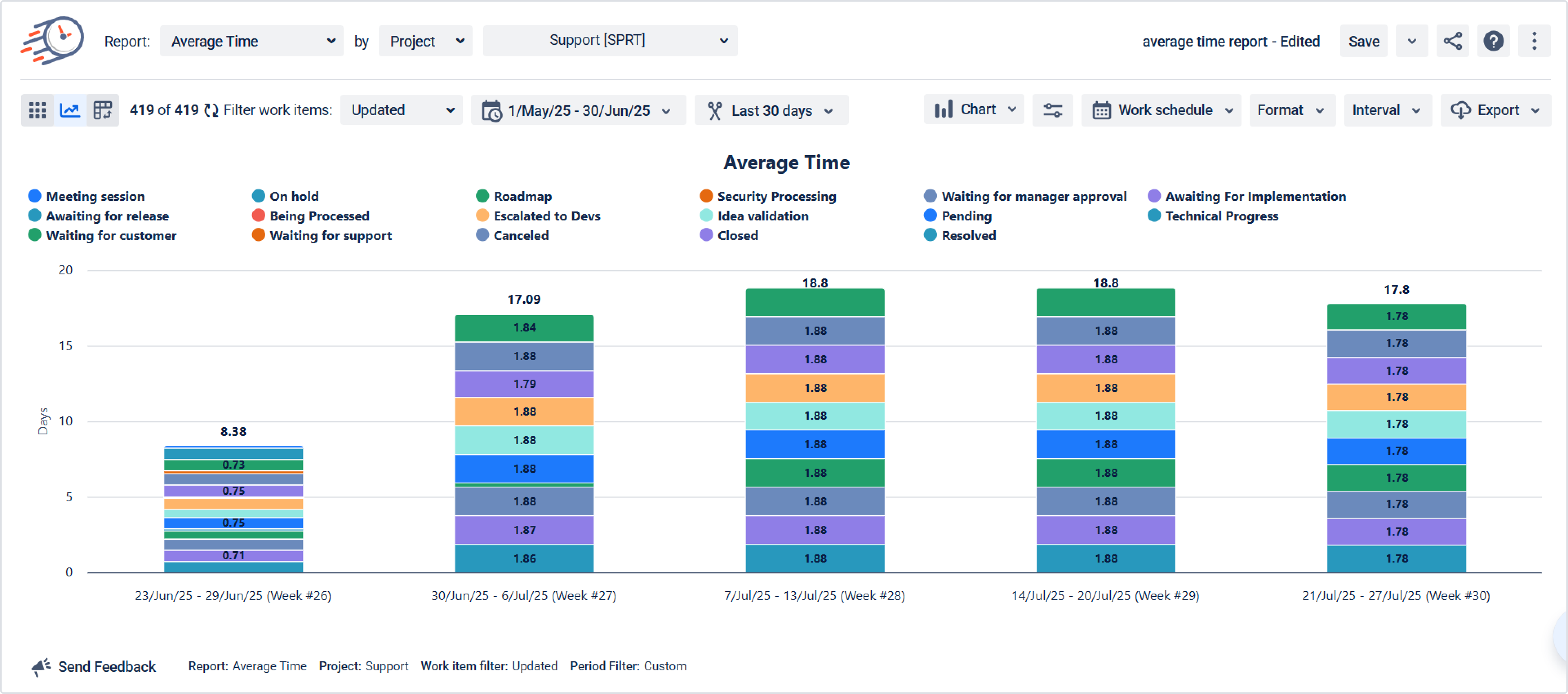
Task: Open the three-dot more options menu
Action: (1534, 41)
